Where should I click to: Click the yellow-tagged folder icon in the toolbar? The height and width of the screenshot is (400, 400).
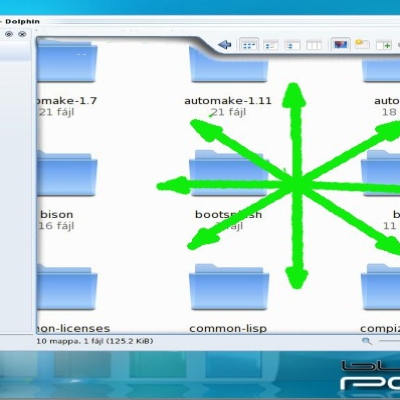click(x=362, y=44)
